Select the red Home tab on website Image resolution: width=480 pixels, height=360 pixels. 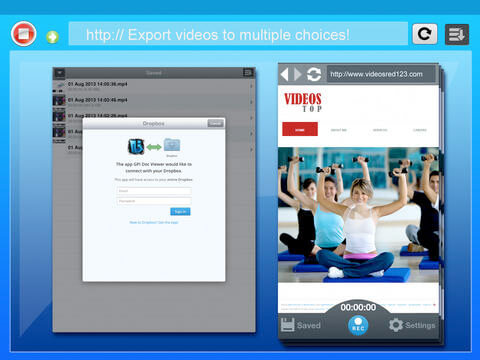[x=300, y=129]
